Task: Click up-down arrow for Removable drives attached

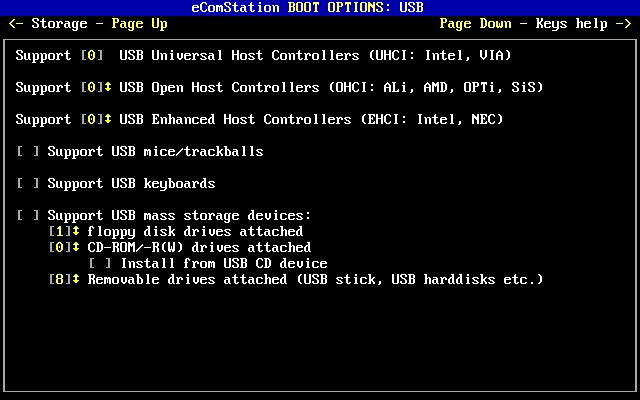Action: click(76, 279)
